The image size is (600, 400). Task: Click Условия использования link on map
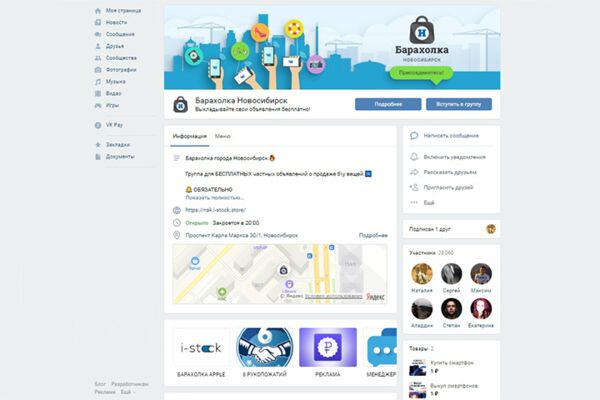tap(333, 296)
